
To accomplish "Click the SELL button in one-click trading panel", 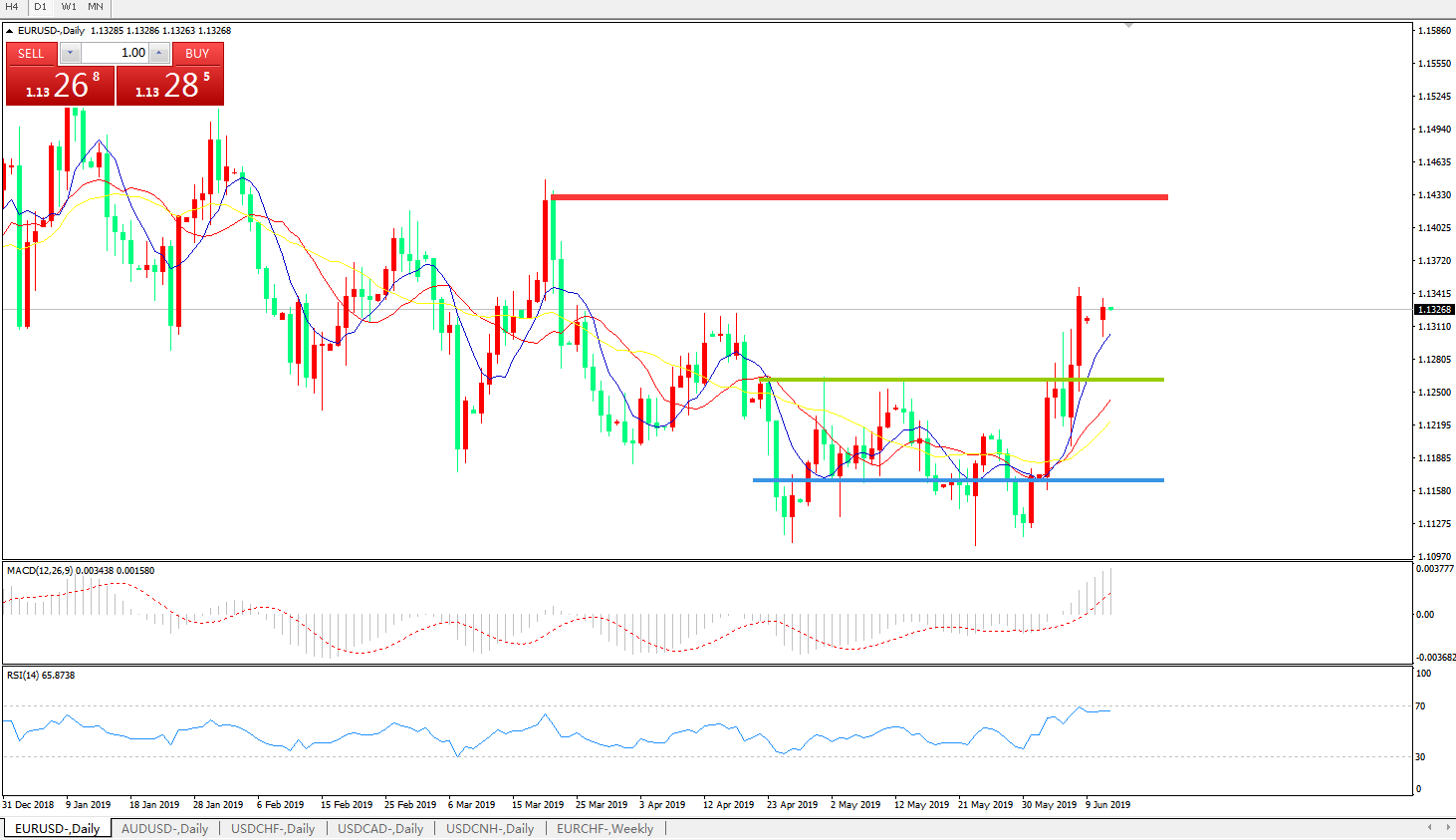I will 31,53.
